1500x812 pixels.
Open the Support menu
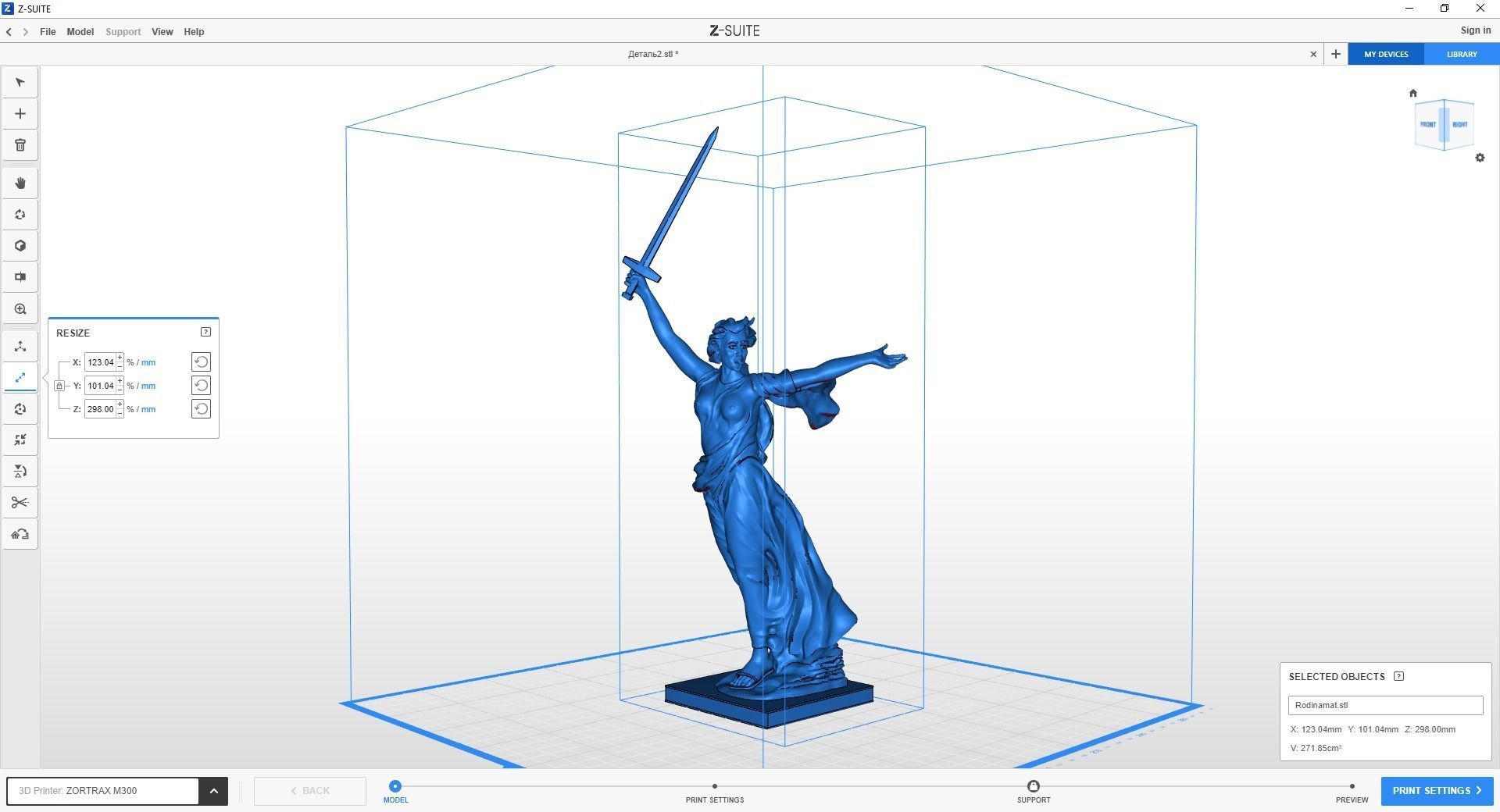pos(123,32)
